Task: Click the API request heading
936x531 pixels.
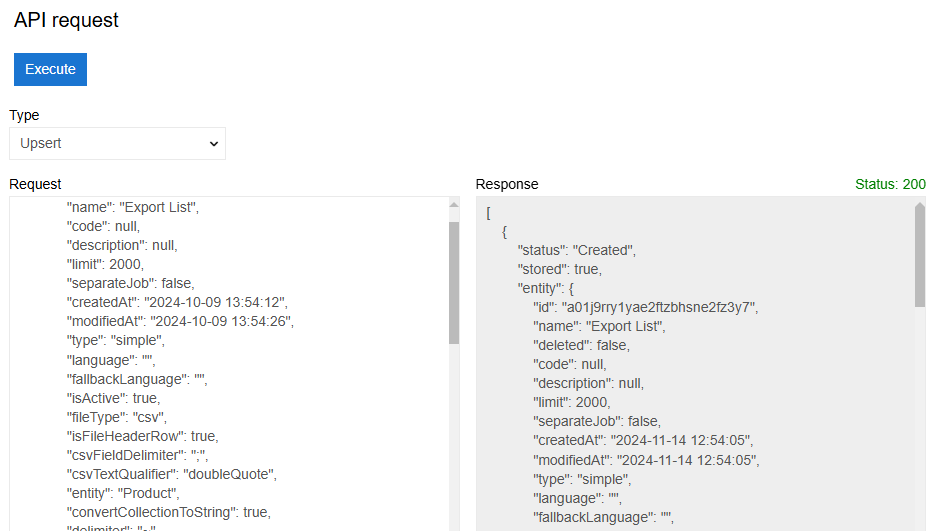Action: click(66, 20)
